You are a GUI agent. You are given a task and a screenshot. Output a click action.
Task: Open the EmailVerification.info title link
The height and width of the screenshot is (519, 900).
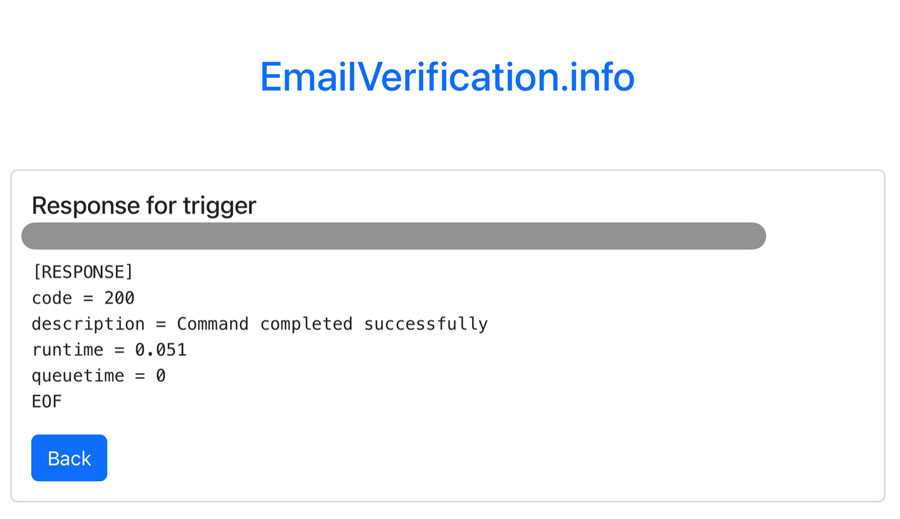point(447,77)
